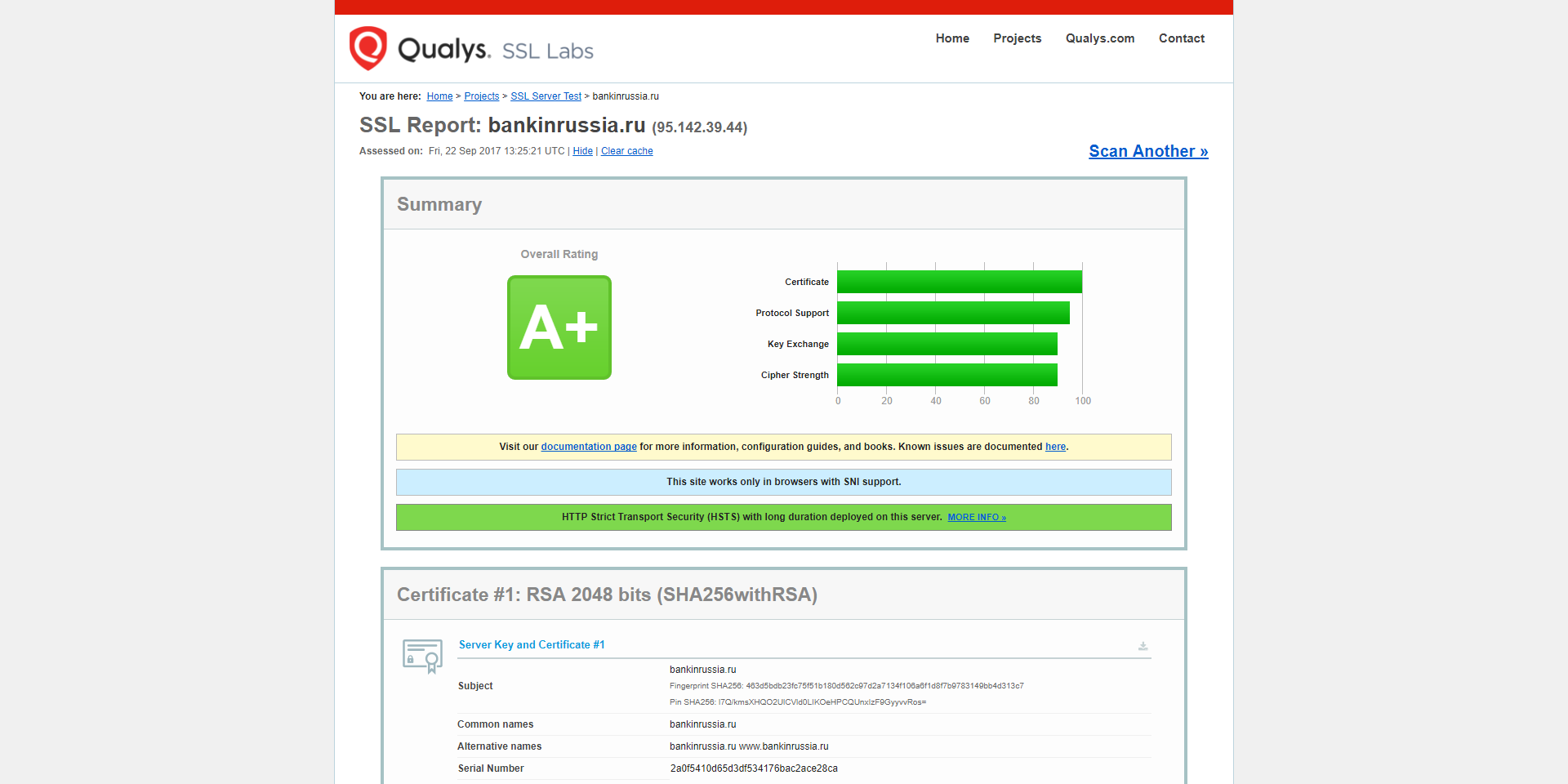Click the Qualys shield logo icon
The width and height of the screenshot is (1568, 784).
[367, 48]
